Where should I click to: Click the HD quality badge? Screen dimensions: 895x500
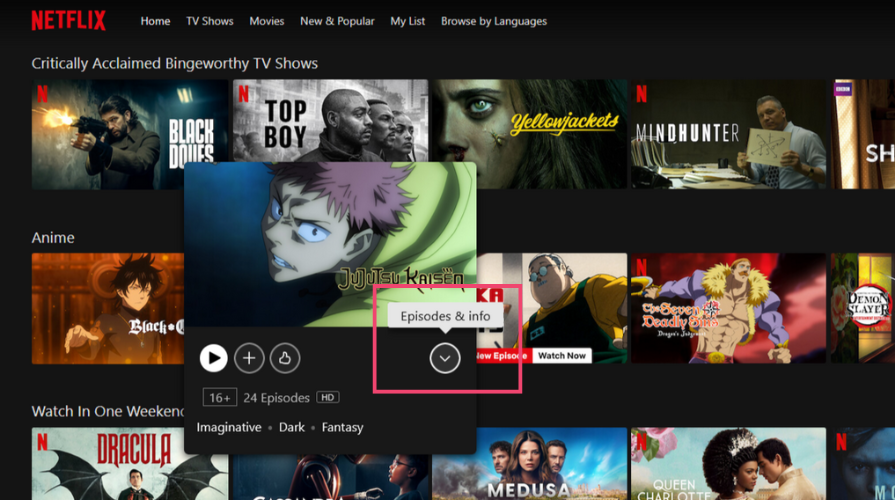point(328,397)
